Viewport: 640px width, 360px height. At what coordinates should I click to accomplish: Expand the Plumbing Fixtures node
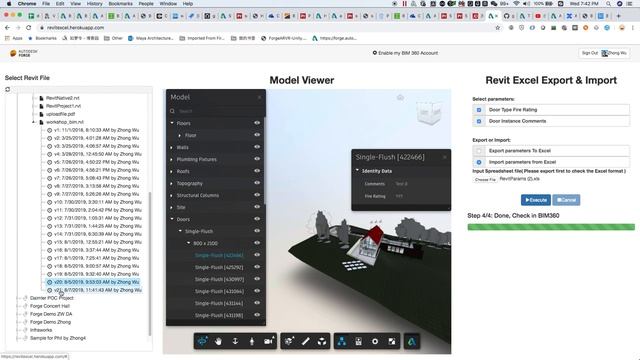(172, 159)
